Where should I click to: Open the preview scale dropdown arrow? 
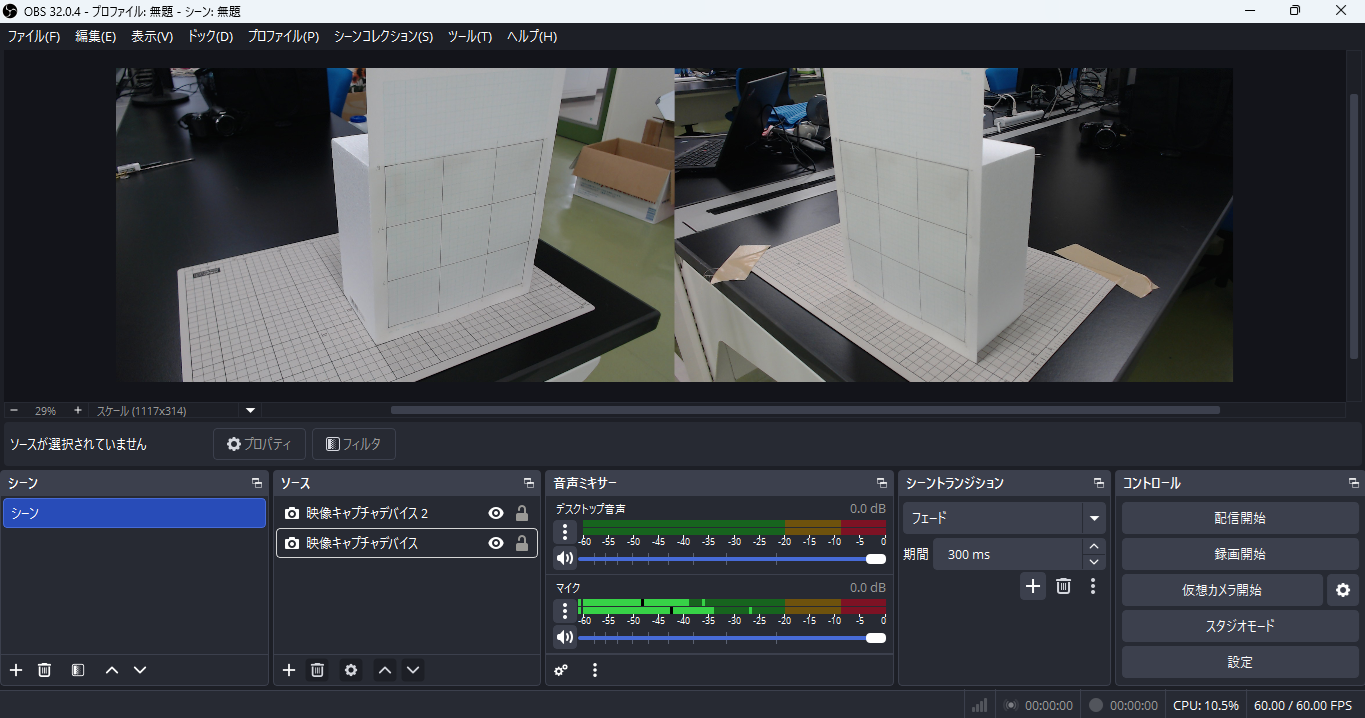251,410
